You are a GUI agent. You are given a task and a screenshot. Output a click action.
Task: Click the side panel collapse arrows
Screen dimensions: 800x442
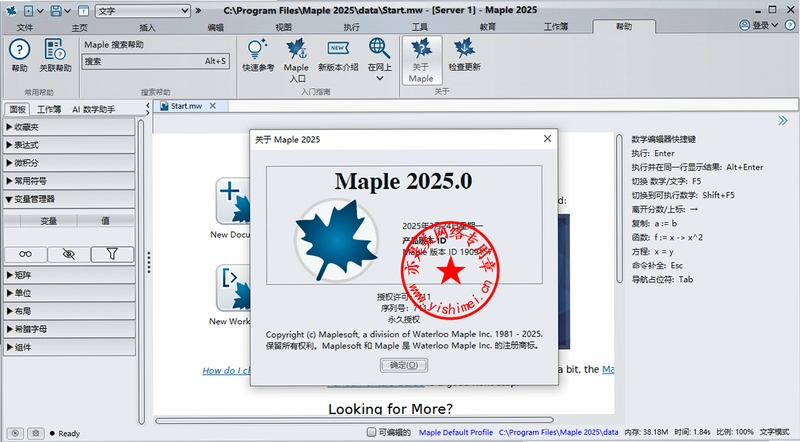(147, 107)
